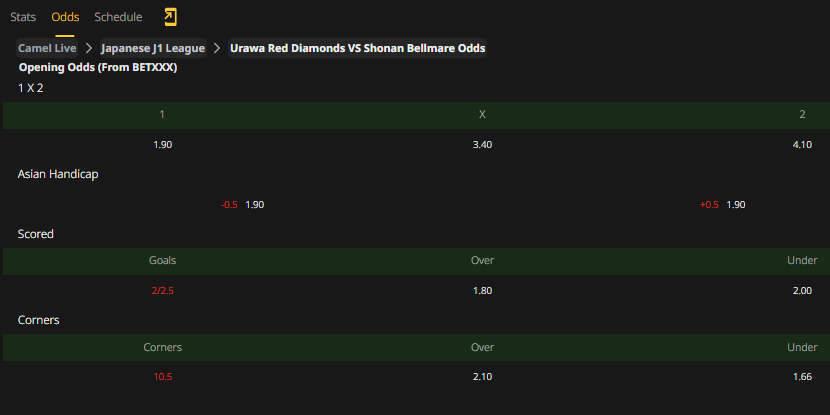Choose goals Under odds 2.00
The width and height of the screenshot is (830, 415).
point(802,291)
